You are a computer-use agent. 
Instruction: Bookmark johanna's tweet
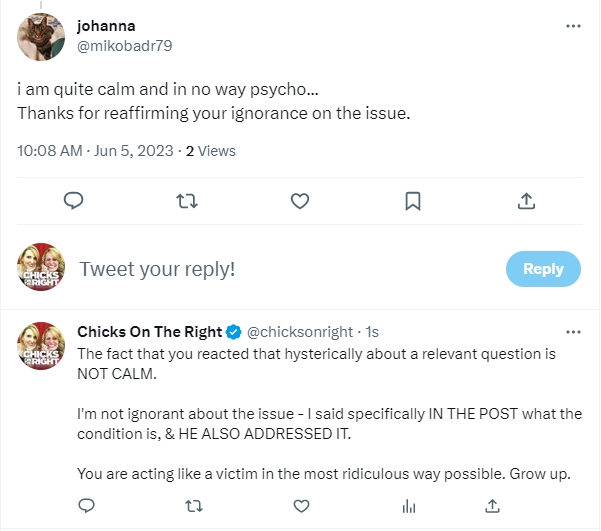[412, 201]
